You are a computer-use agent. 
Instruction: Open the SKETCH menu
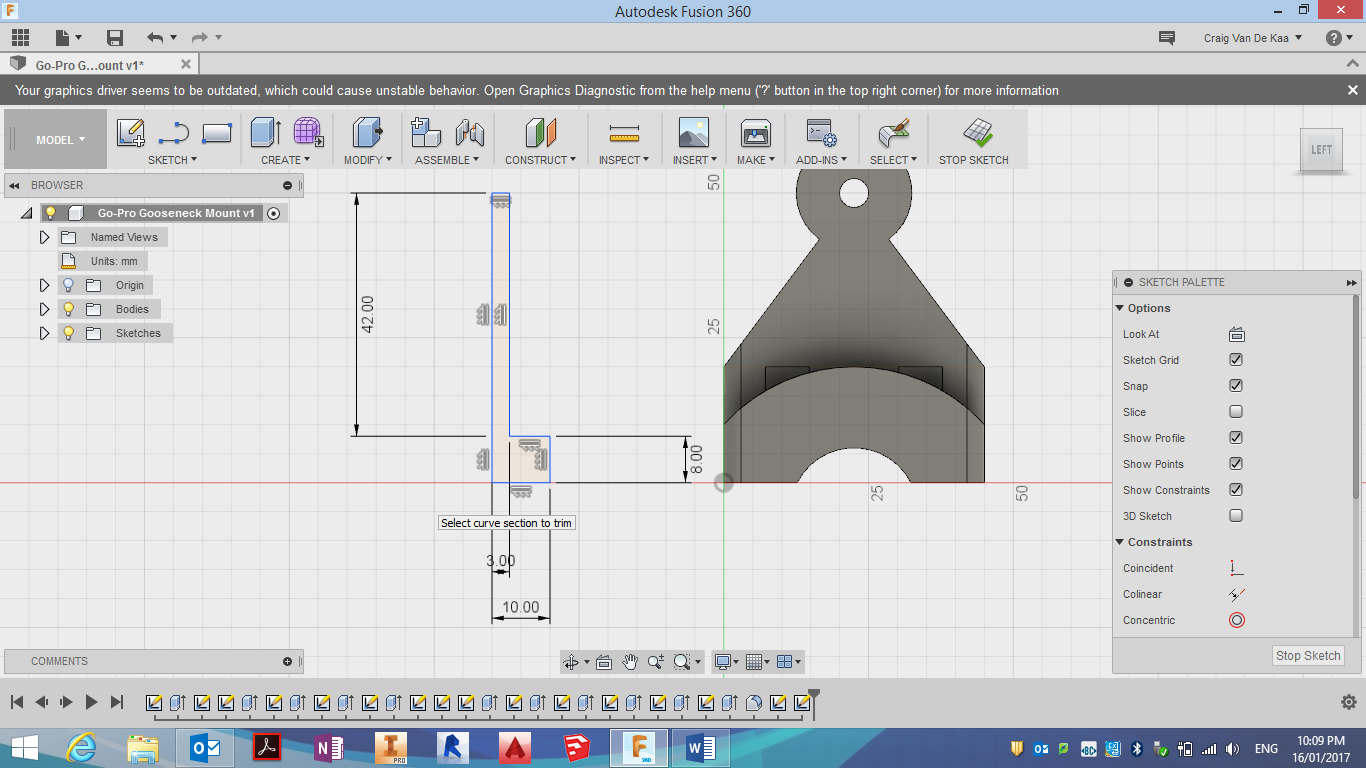[x=172, y=160]
